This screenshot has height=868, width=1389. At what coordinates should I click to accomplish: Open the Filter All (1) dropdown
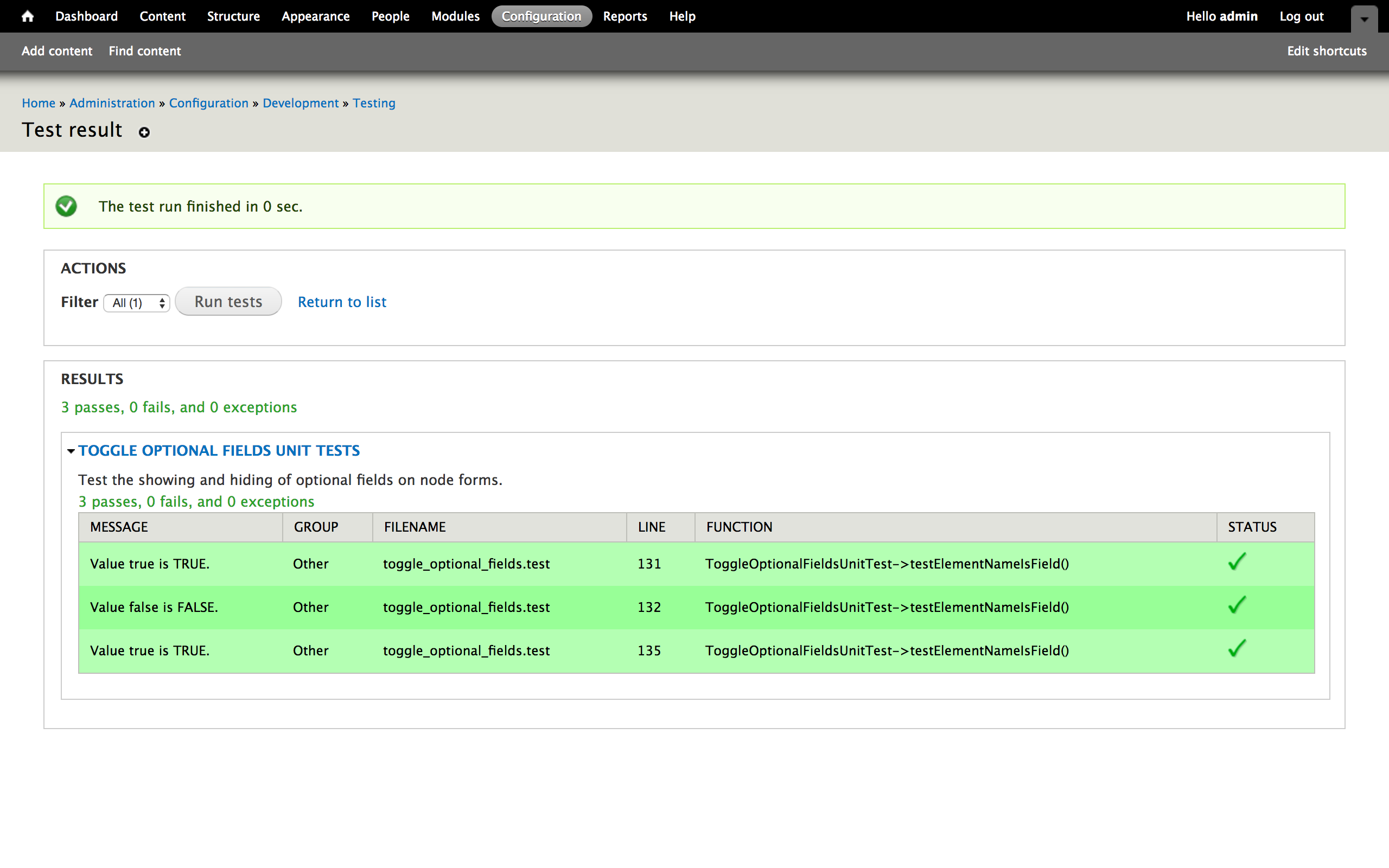[137, 303]
